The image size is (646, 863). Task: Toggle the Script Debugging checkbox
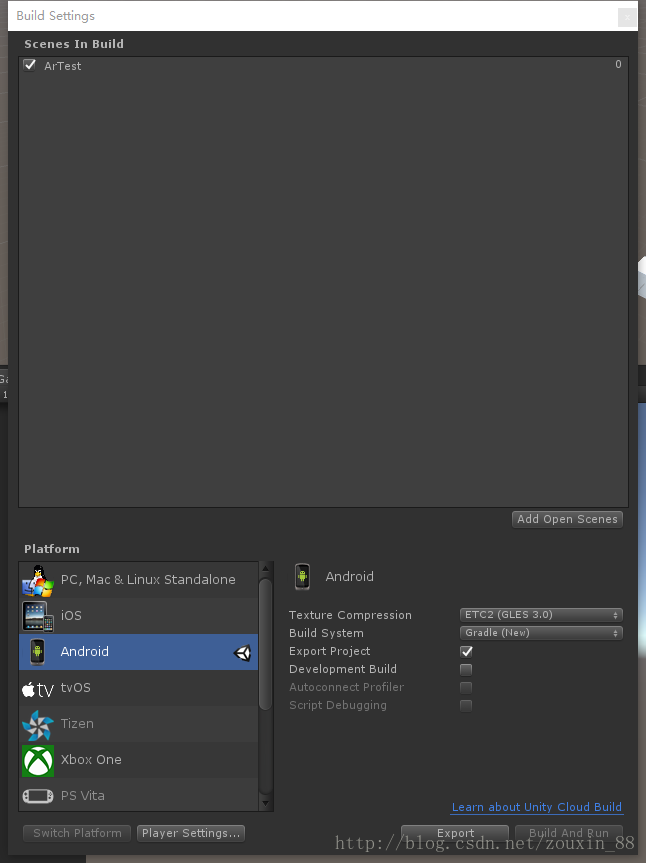coord(466,706)
